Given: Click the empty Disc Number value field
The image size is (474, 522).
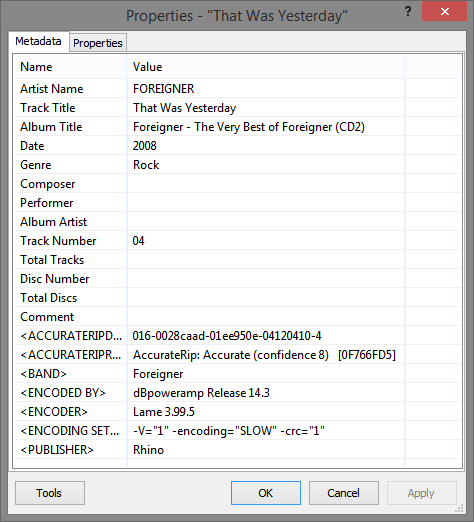Looking at the screenshot, I should point(266,279).
